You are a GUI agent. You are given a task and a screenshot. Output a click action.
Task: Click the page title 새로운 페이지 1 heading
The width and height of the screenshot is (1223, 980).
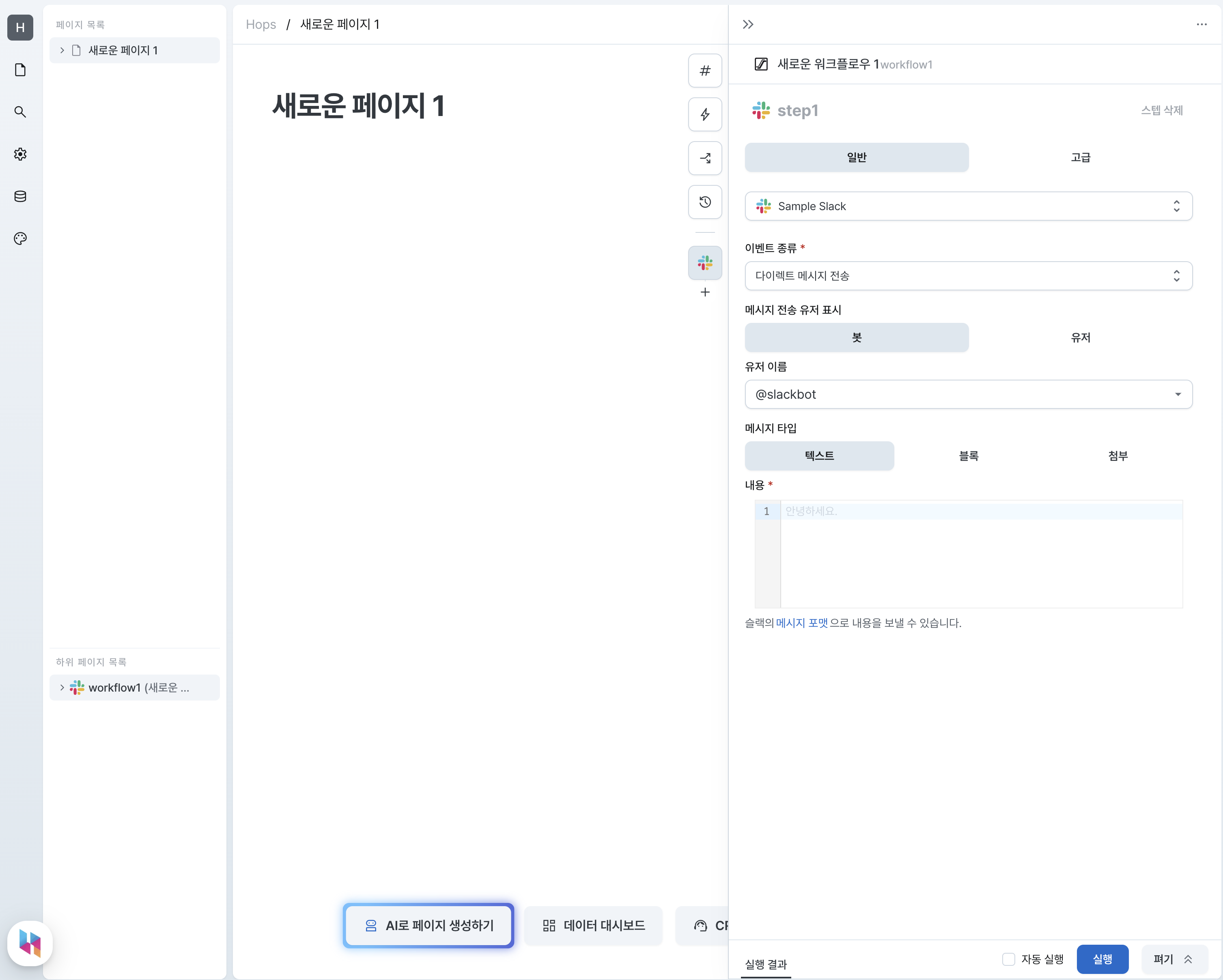click(359, 106)
